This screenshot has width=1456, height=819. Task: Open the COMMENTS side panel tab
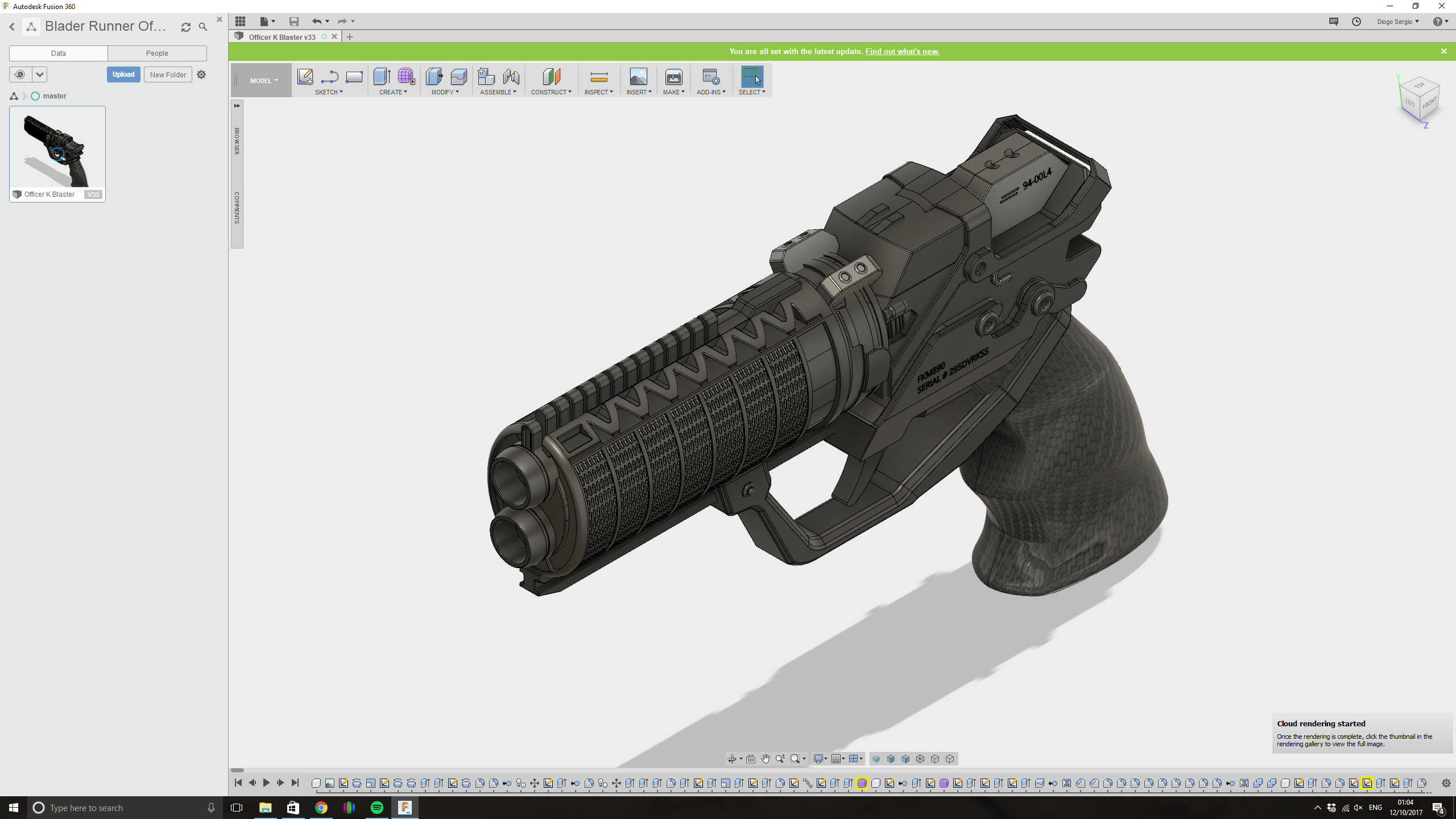(237, 208)
